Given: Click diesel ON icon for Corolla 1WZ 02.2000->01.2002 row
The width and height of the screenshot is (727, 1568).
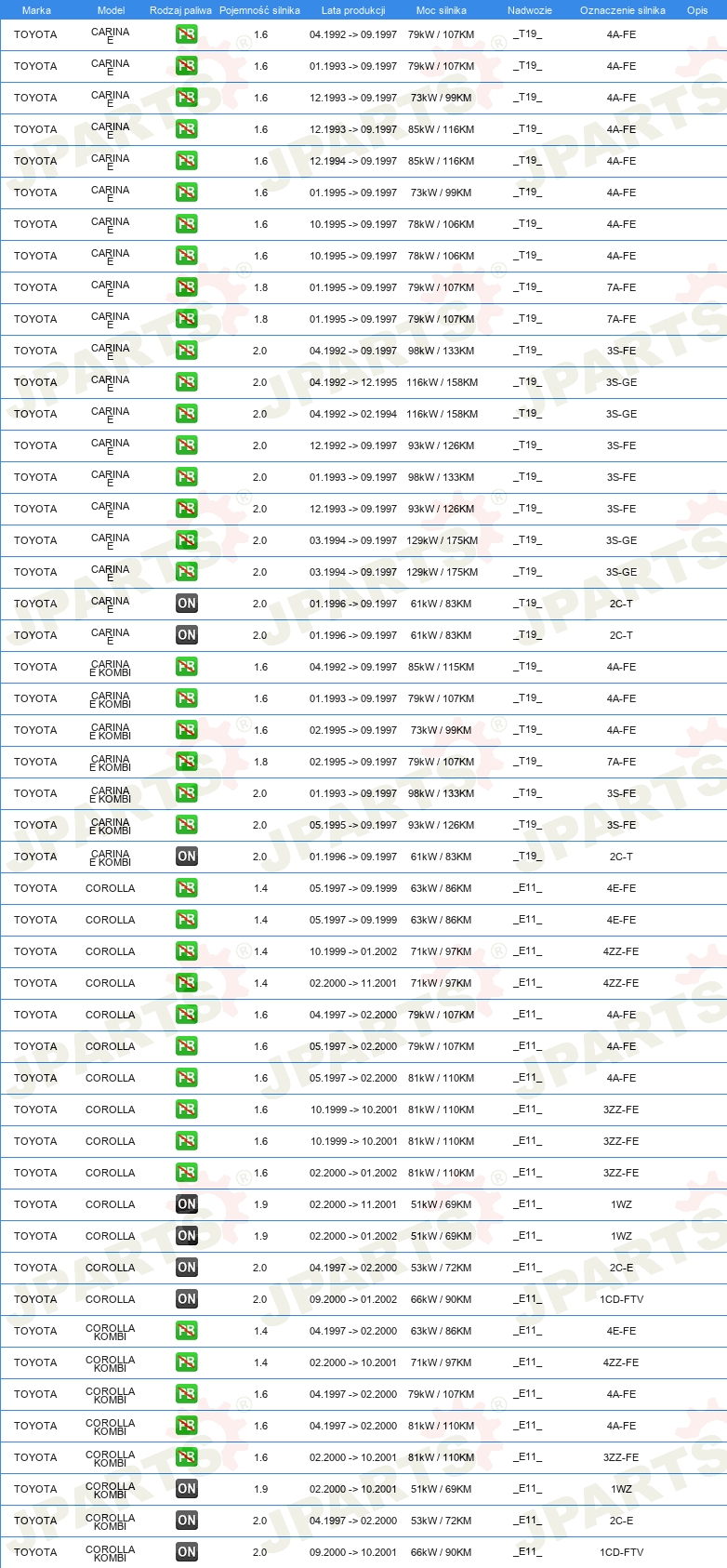Looking at the screenshot, I should 187,1236.
